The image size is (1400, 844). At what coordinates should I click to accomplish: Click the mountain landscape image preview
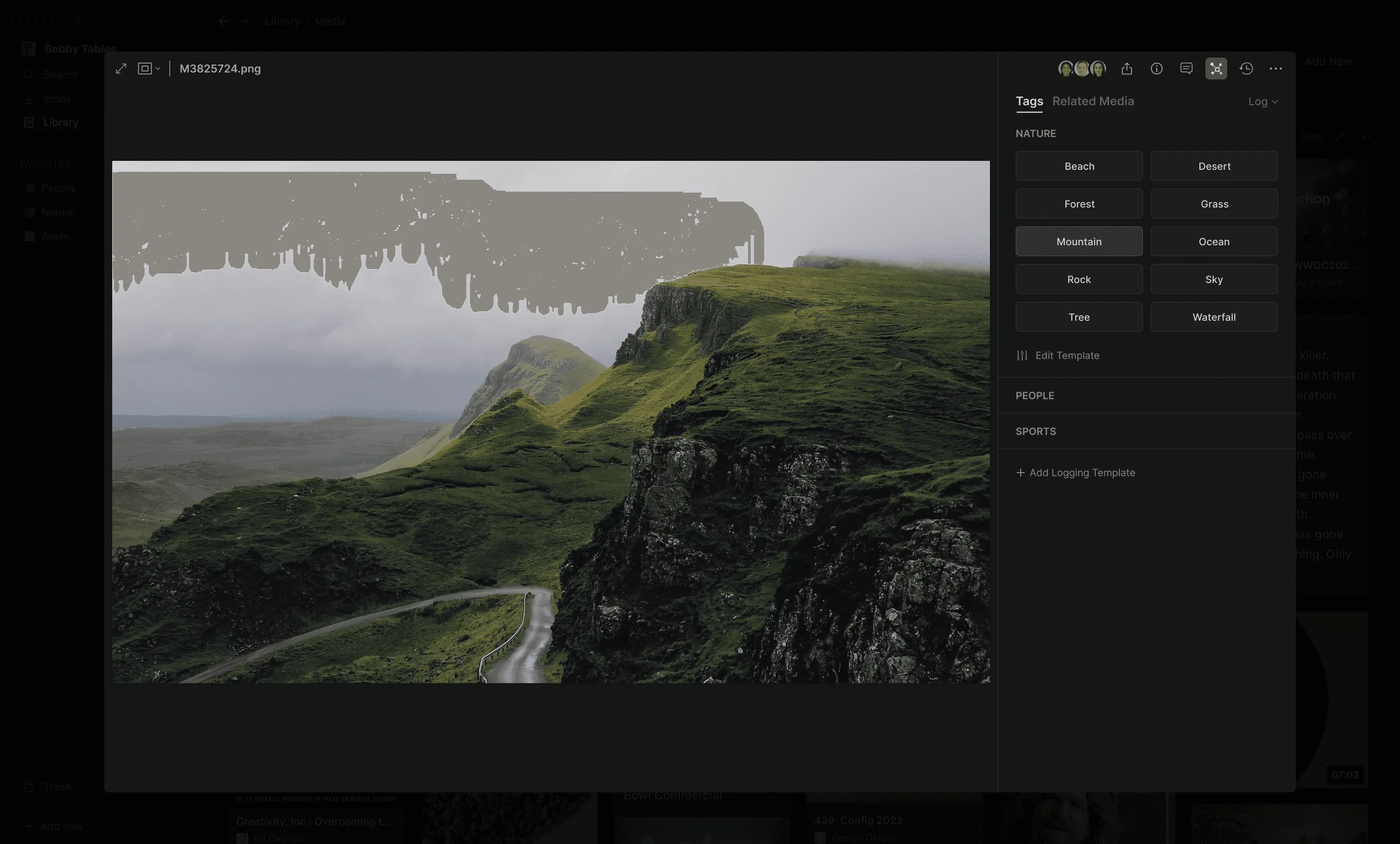point(551,422)
